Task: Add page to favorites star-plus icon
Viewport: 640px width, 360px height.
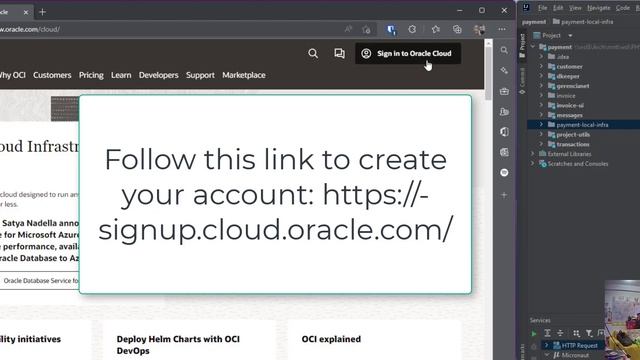Action: coord(366,29)
